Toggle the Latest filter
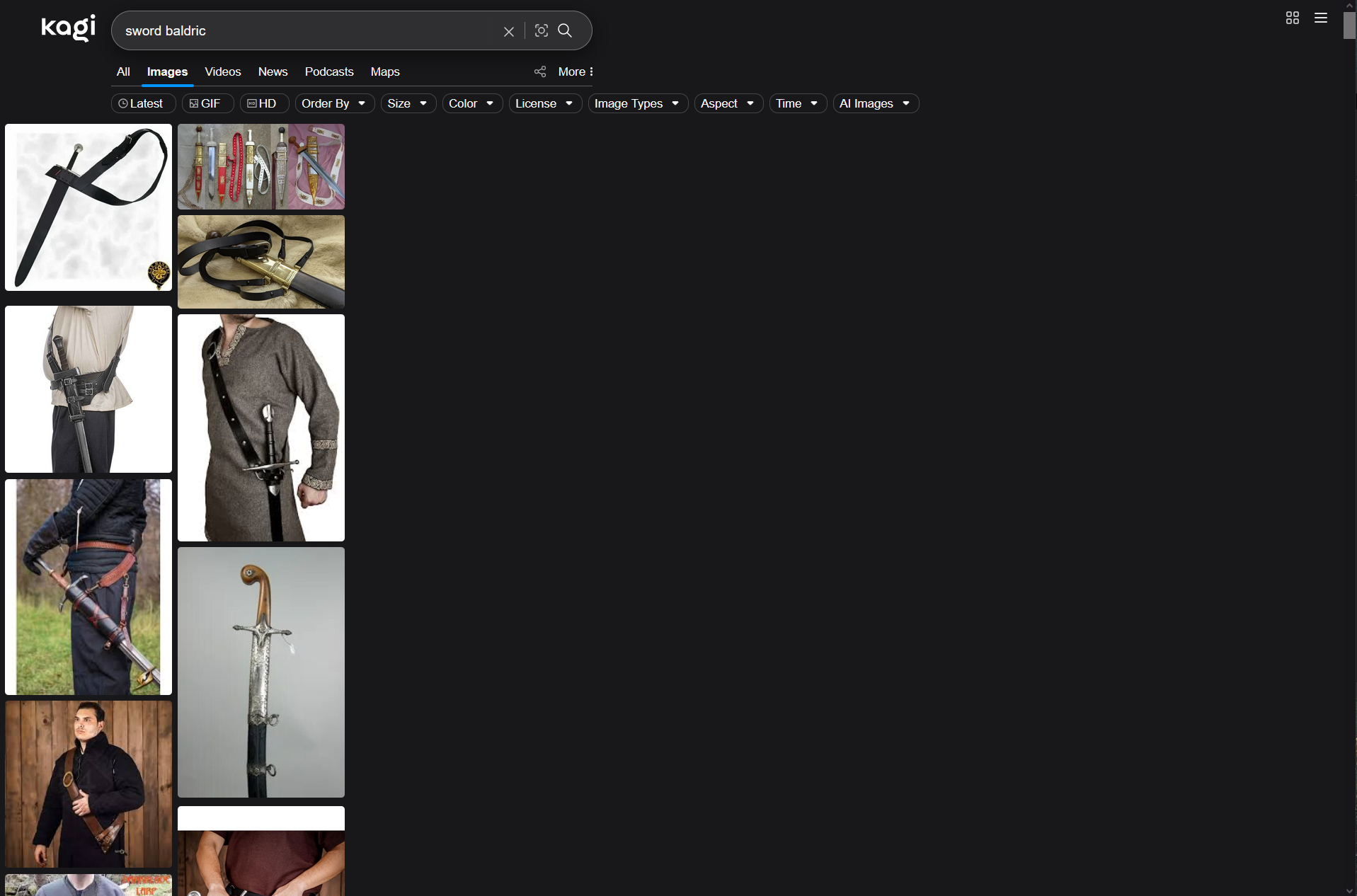 point(143,103)
